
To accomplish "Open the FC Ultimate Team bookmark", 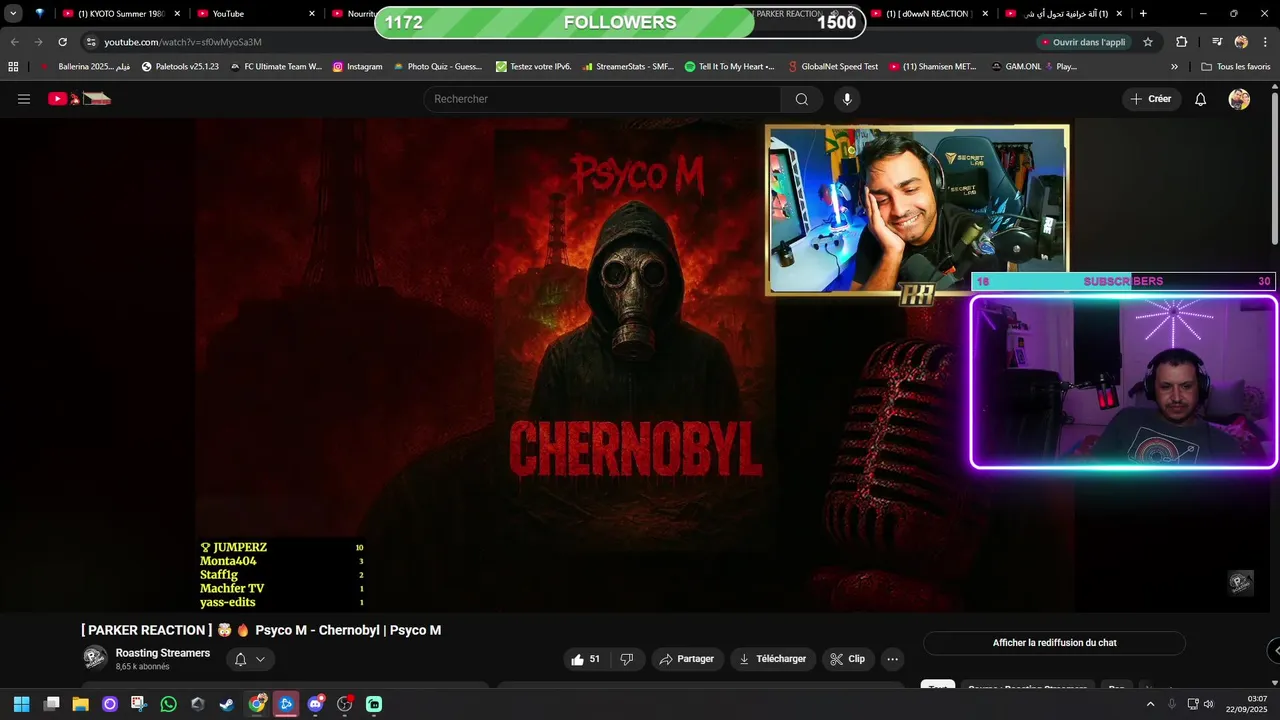I will [276, 67].
